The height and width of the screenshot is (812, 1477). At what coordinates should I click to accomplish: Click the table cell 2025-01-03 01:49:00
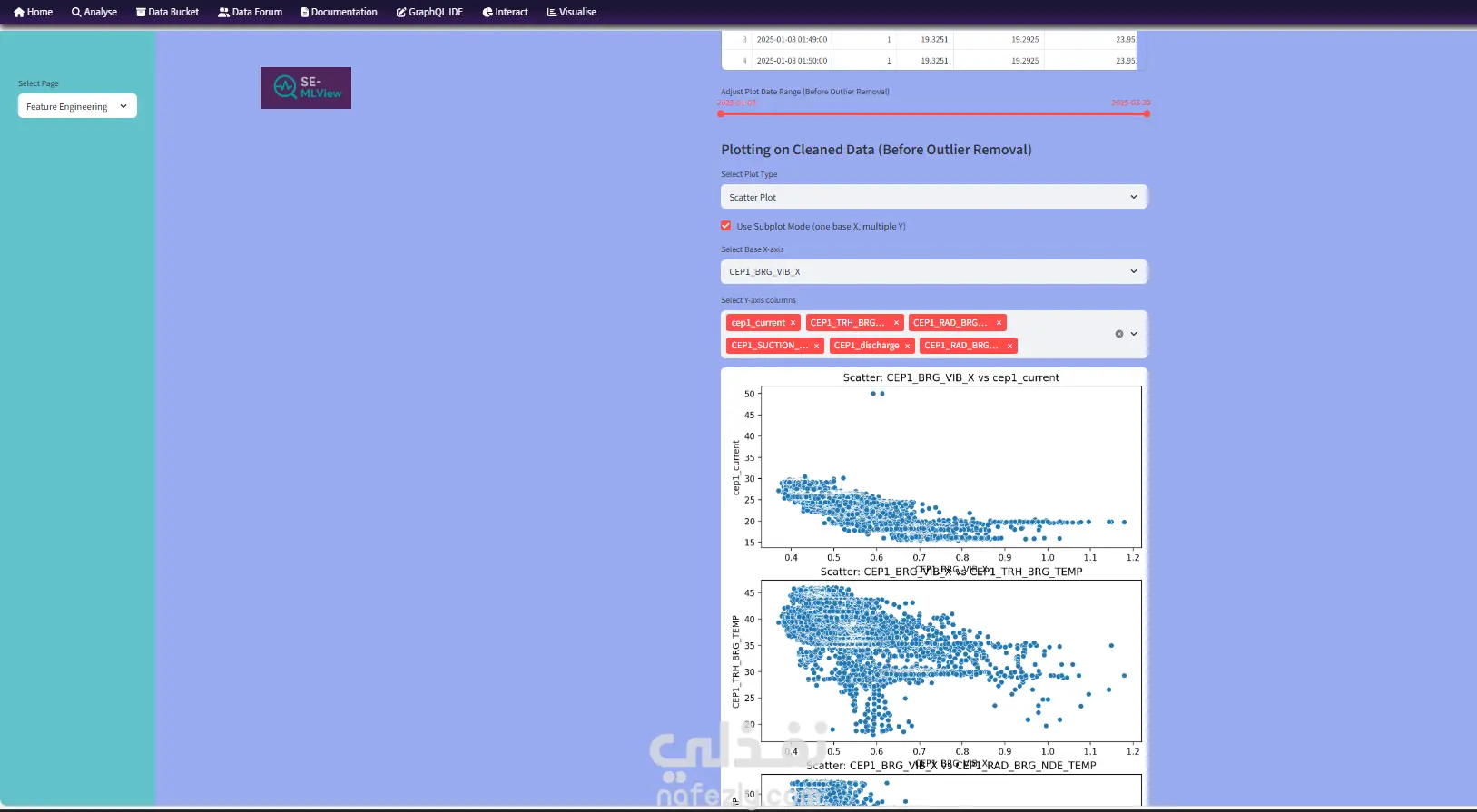coord(792,40)
